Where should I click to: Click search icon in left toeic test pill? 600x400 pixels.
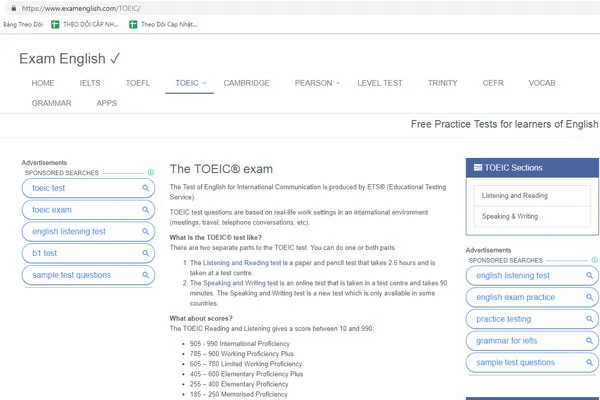tap(145, 188)
